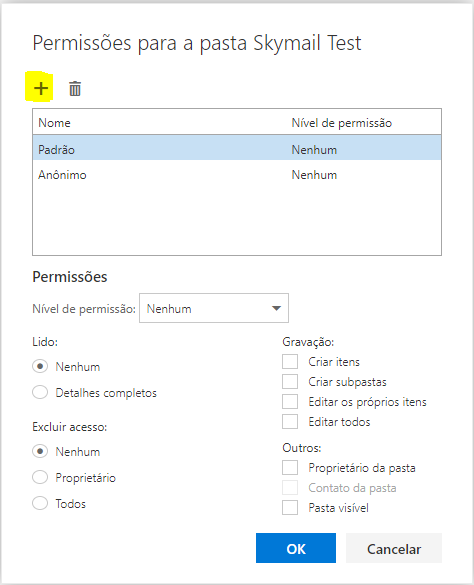Select the Padrão row in permissions list

237,148
